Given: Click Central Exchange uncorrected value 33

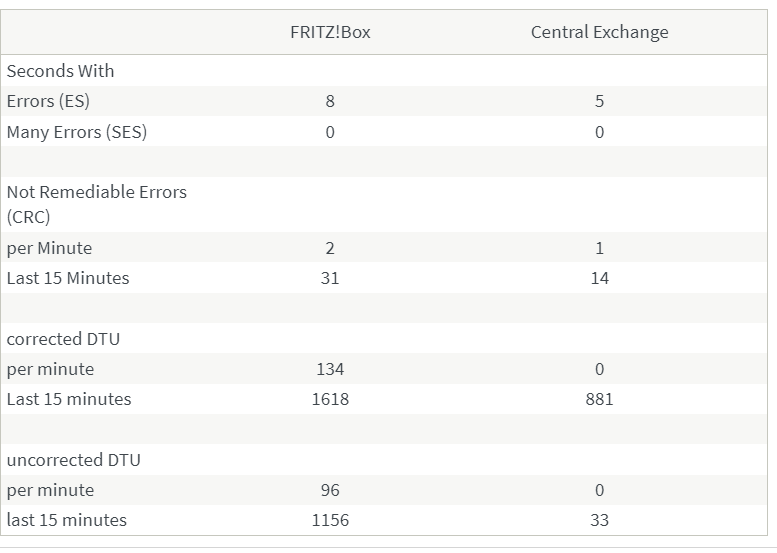Looking at the screenshot, I should (x=599, y=520).
